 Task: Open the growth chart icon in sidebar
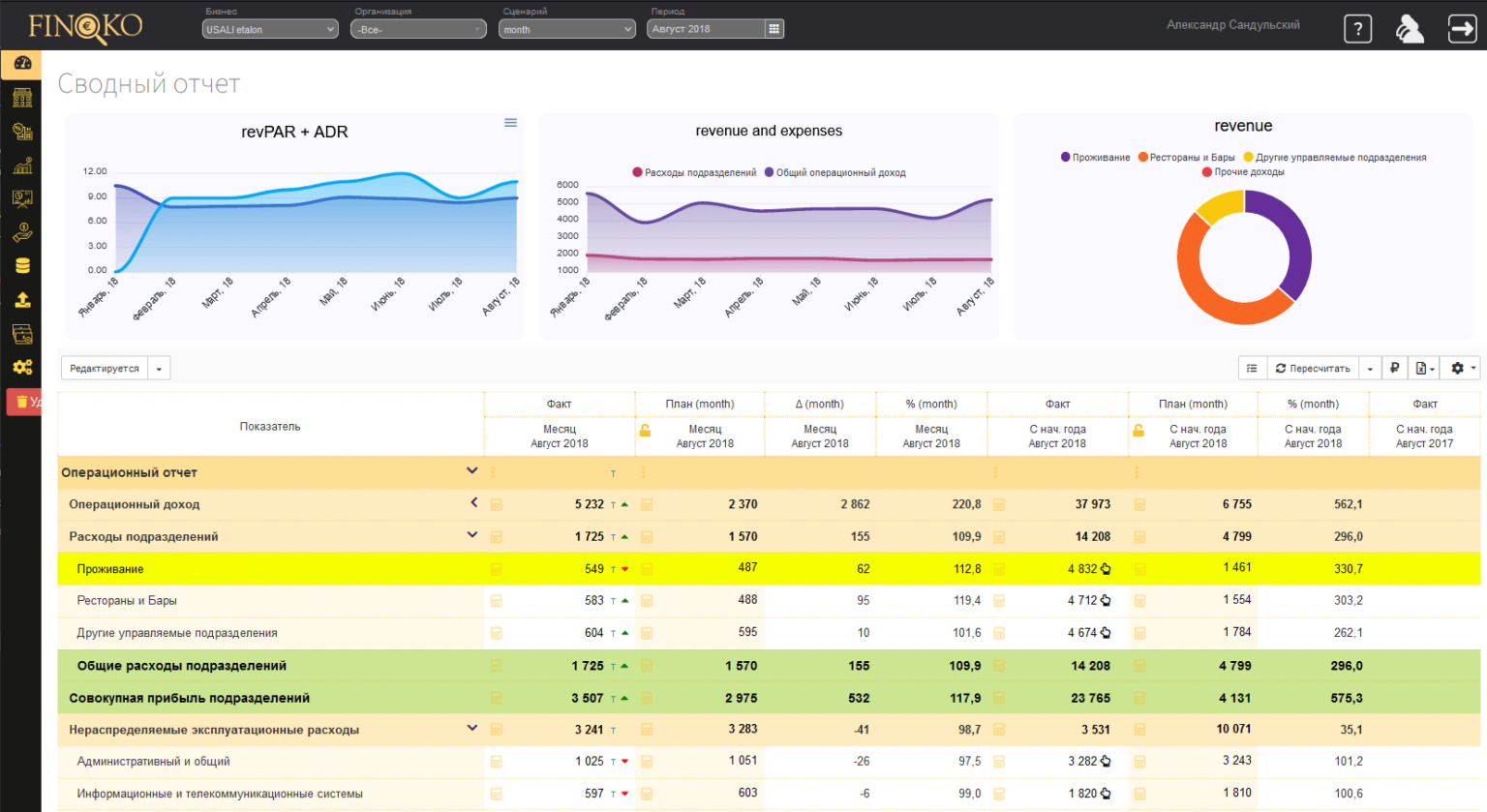22,165
